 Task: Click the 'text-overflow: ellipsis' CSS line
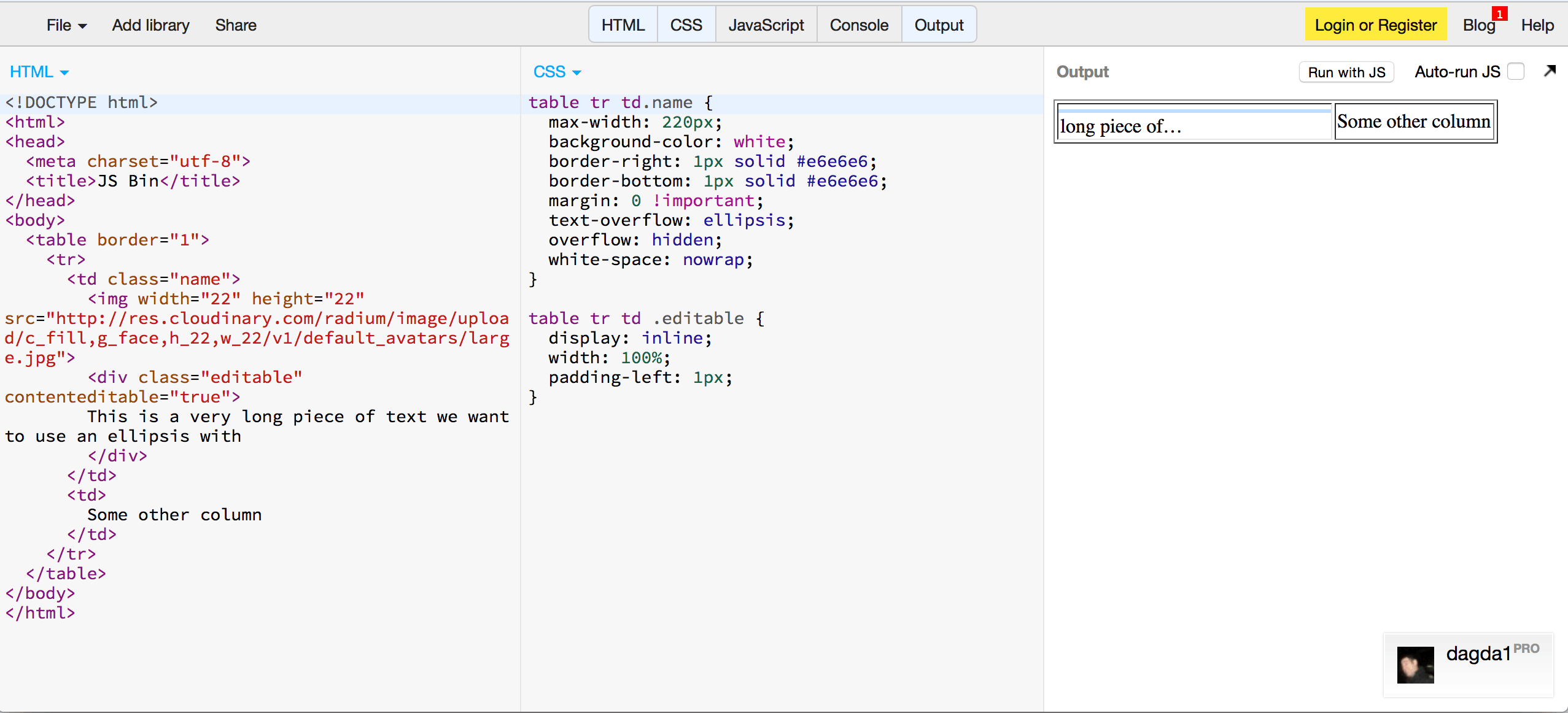point(671,220)
